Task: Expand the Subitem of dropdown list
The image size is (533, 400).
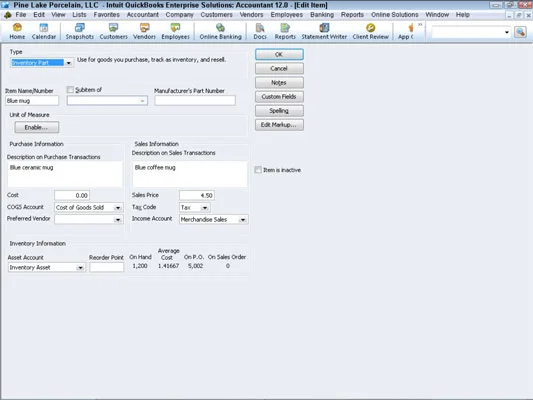Action: [142, 101]
